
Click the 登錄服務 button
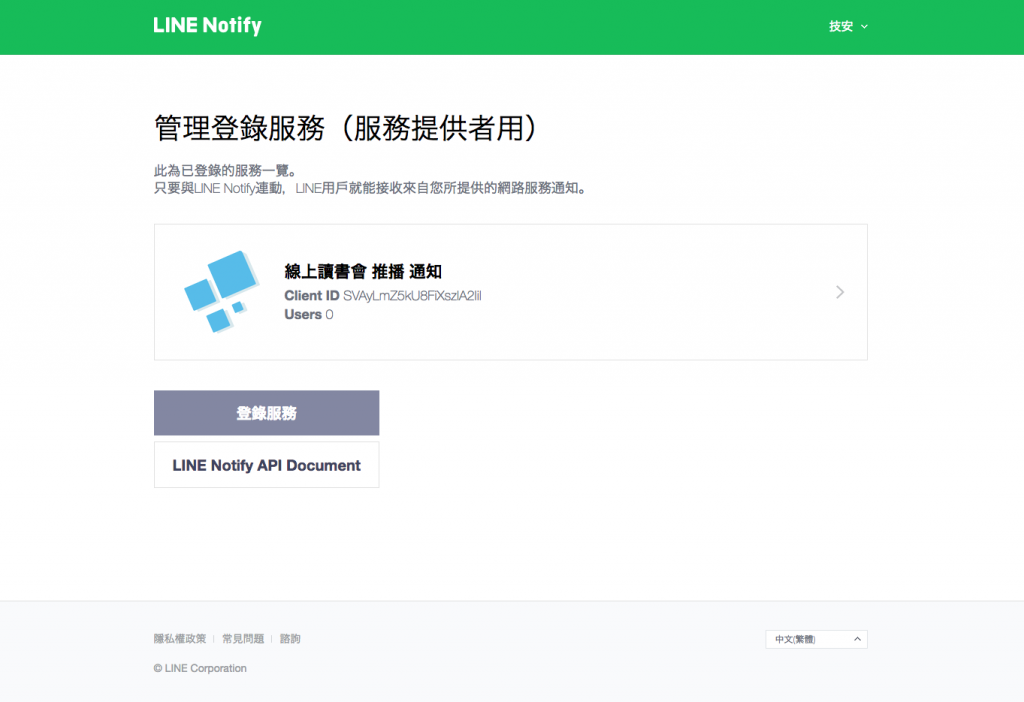[x=266, y=413]
